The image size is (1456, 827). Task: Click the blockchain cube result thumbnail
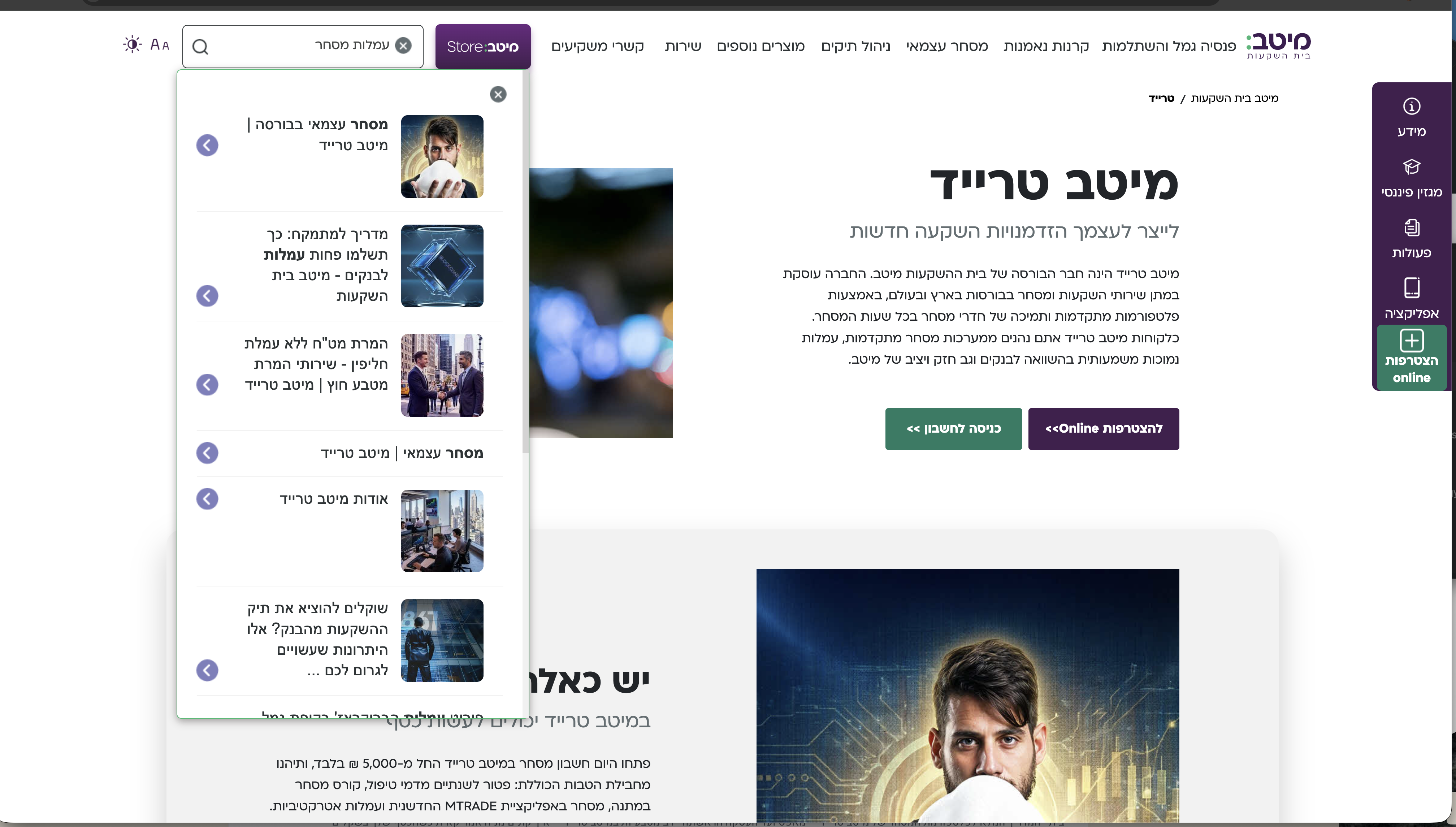pyautogui.click(x=442, y=266)
